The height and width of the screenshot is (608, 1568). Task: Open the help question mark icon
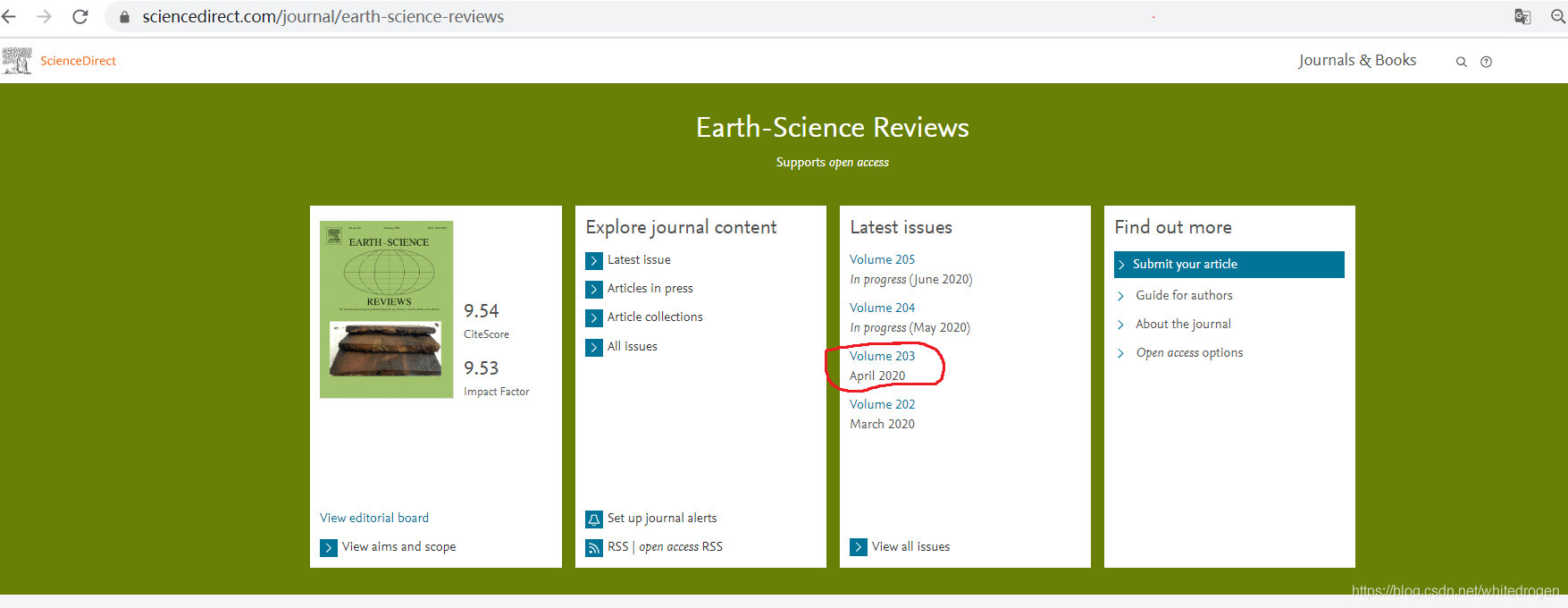(x=1486, y=62)
